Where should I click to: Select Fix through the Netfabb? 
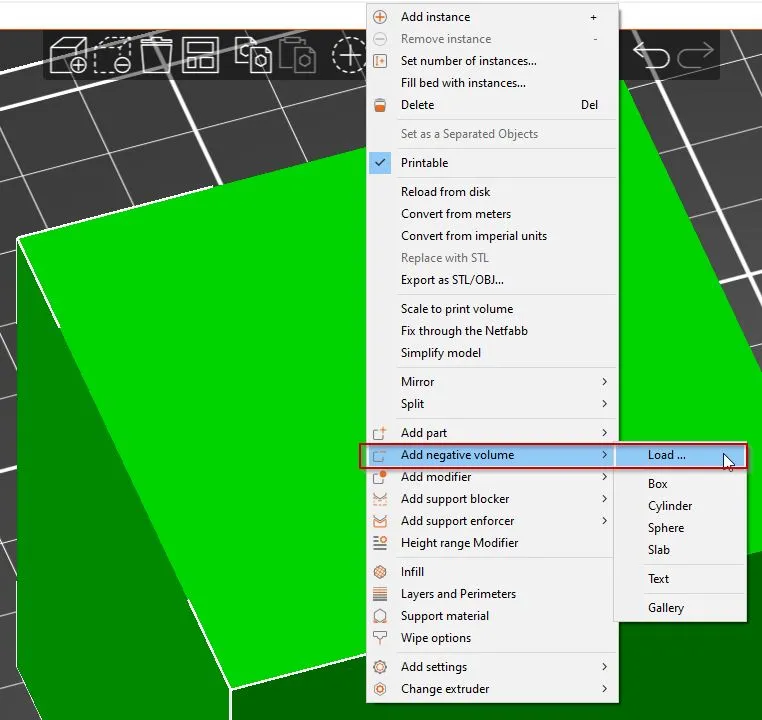(464, 331)
